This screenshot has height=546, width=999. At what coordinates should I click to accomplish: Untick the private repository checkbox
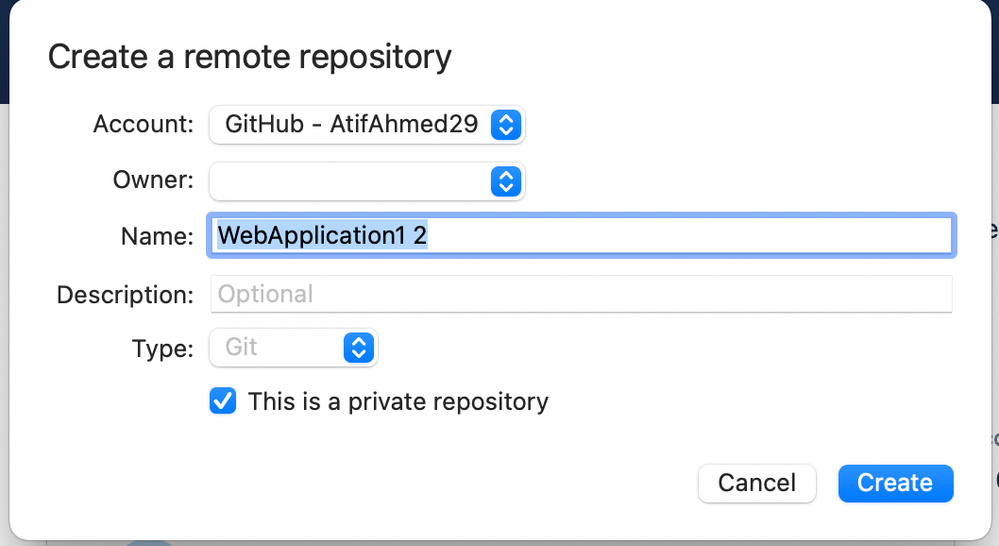pyautogui.click(x=223, y=401)
